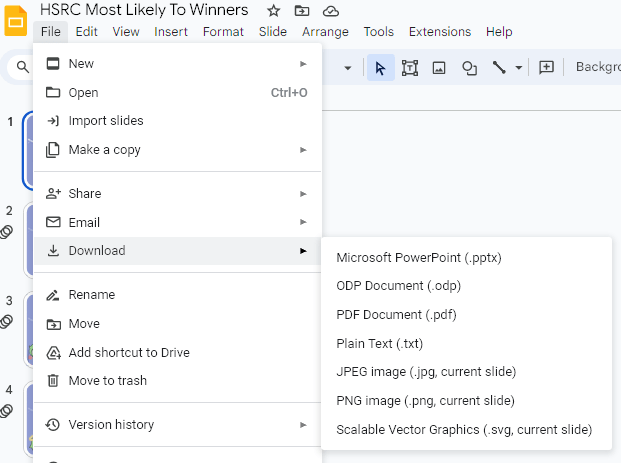Open the Line tool dropdown arrow

click(x=518, y=68)
